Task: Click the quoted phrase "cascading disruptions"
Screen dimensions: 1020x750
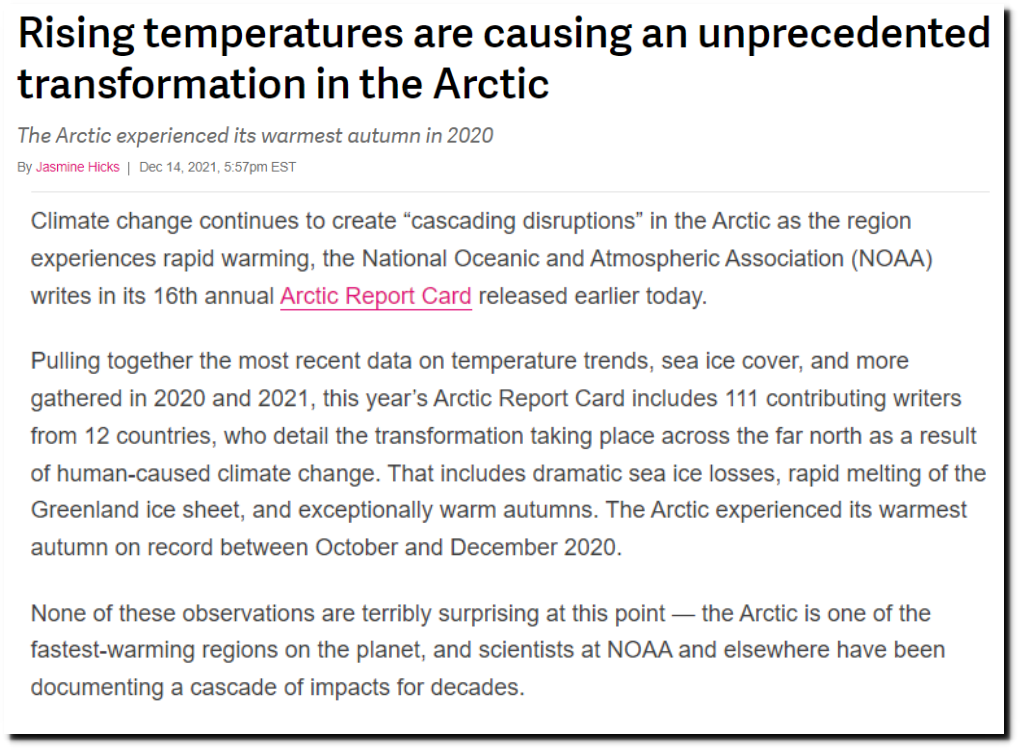Action: pyautogui.click(x=523, y=221)
